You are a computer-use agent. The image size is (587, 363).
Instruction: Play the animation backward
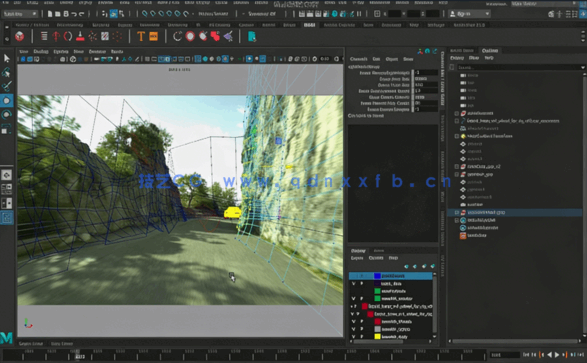[549, 354]
